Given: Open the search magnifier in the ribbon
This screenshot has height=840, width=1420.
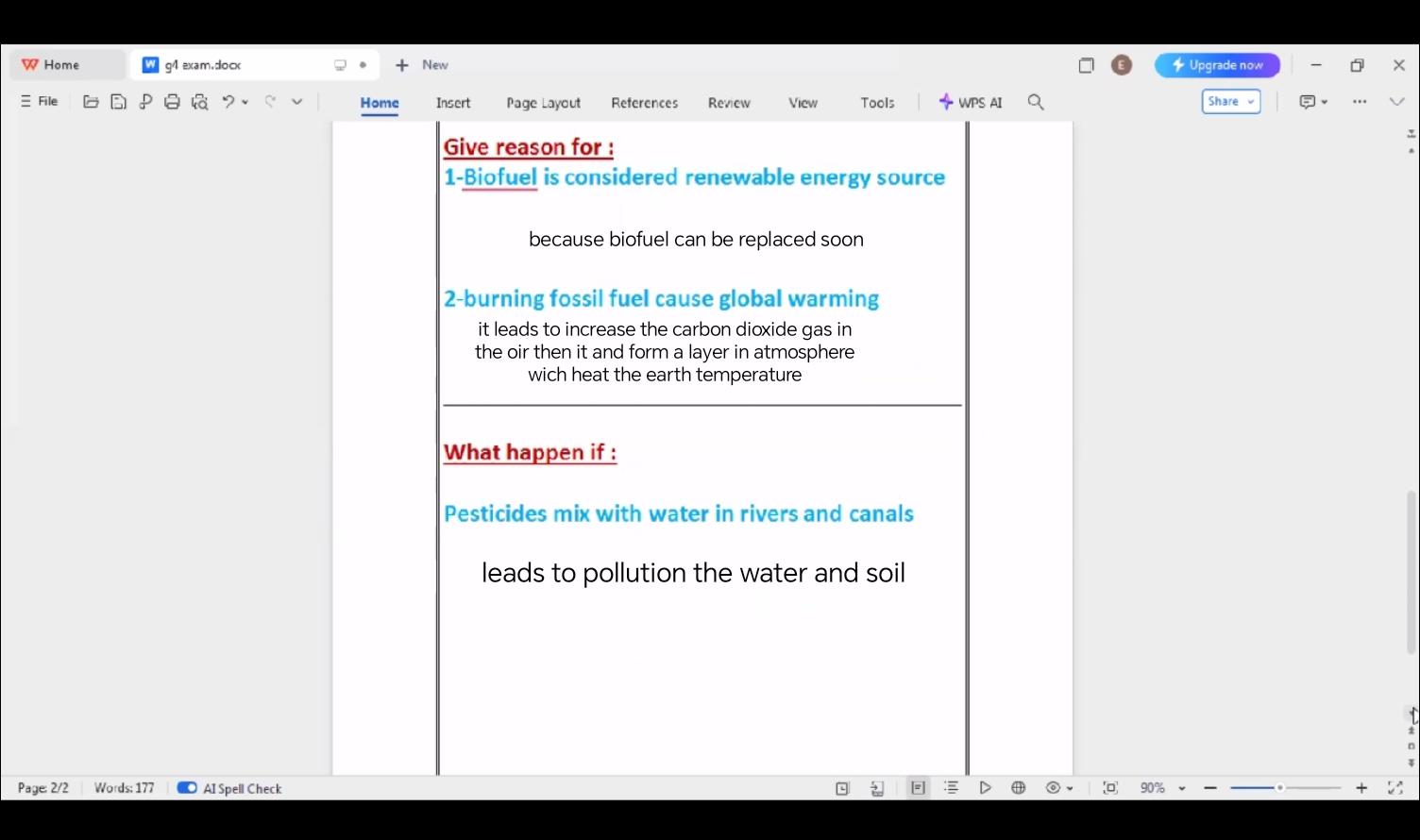Looking at the screenshot, I should (1036, 102).
